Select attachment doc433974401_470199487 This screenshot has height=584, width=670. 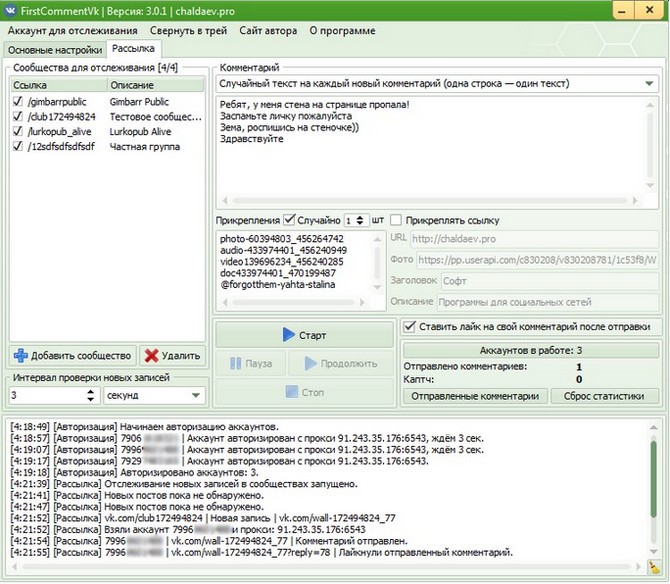point(278,273)
